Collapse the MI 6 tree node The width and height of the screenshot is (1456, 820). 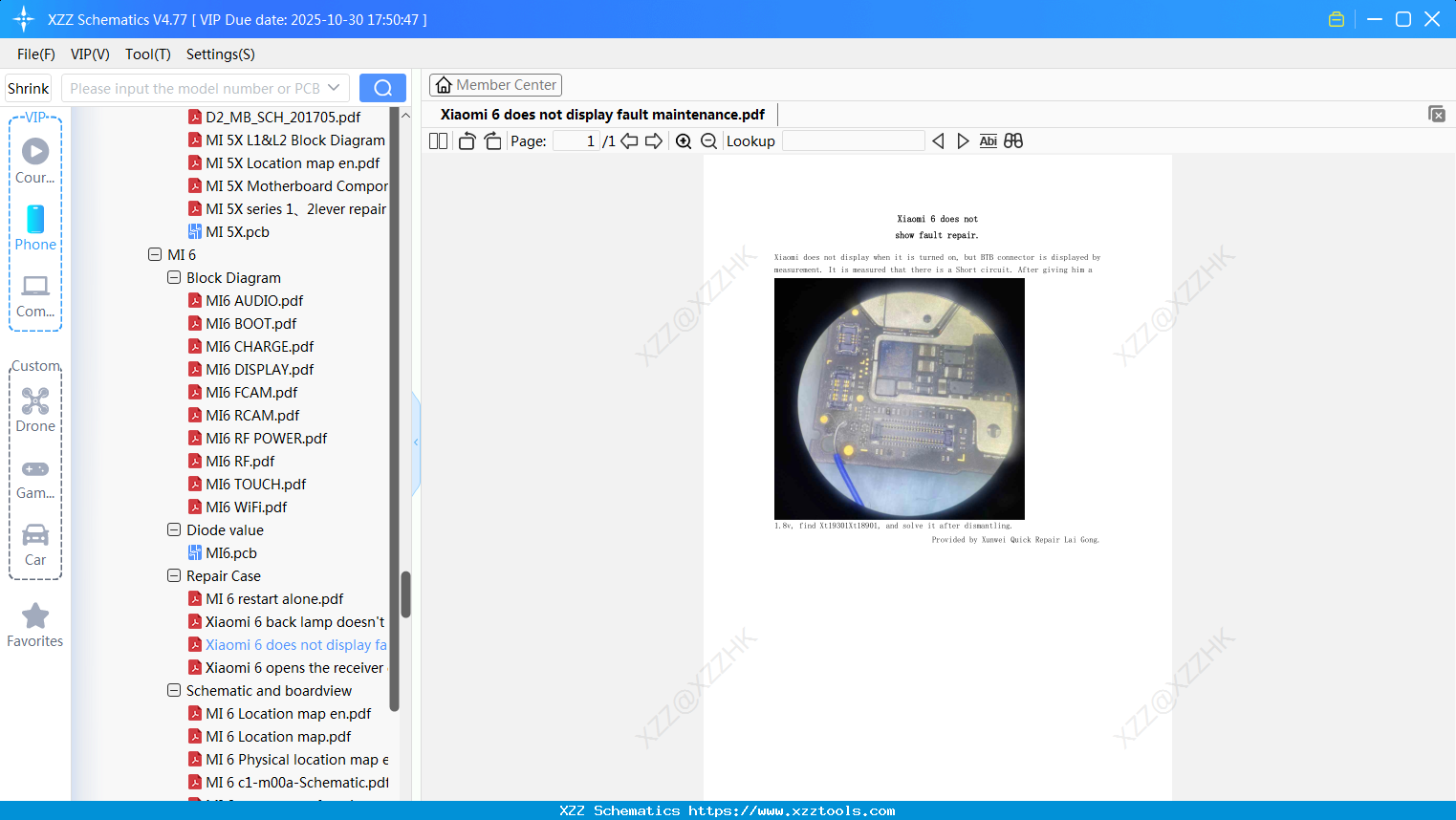155,255
